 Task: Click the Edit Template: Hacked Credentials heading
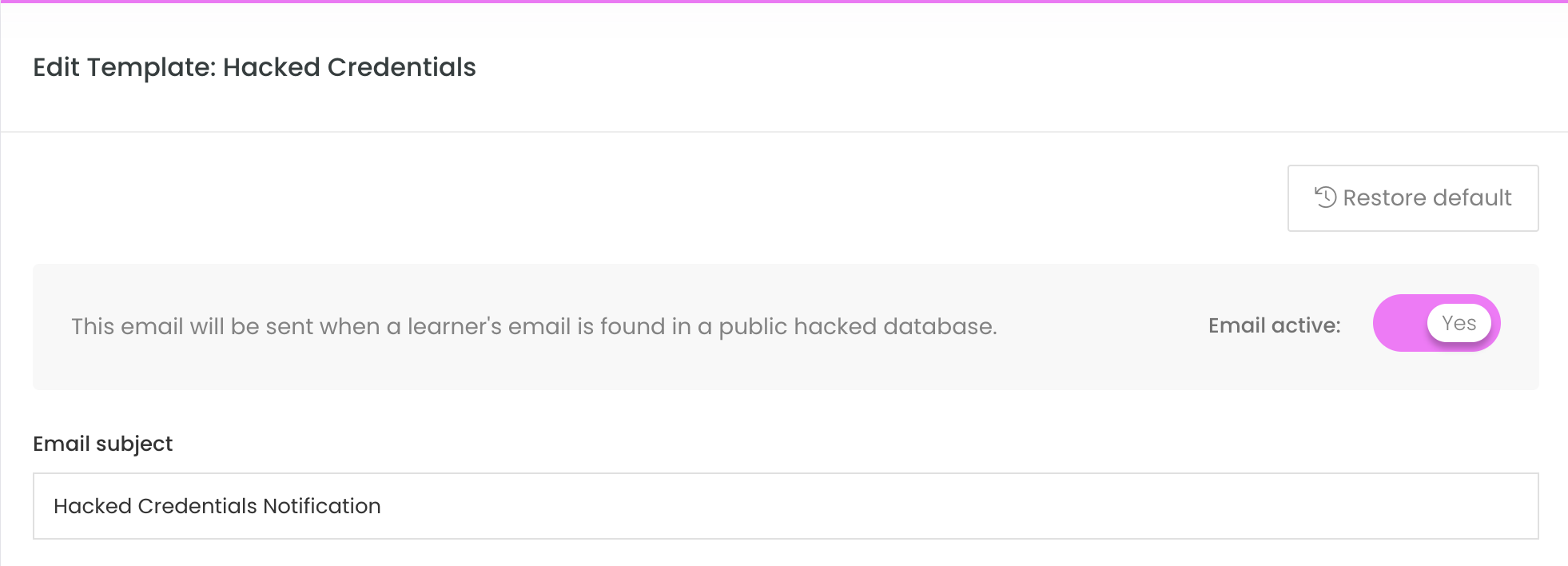pos(254,67)
